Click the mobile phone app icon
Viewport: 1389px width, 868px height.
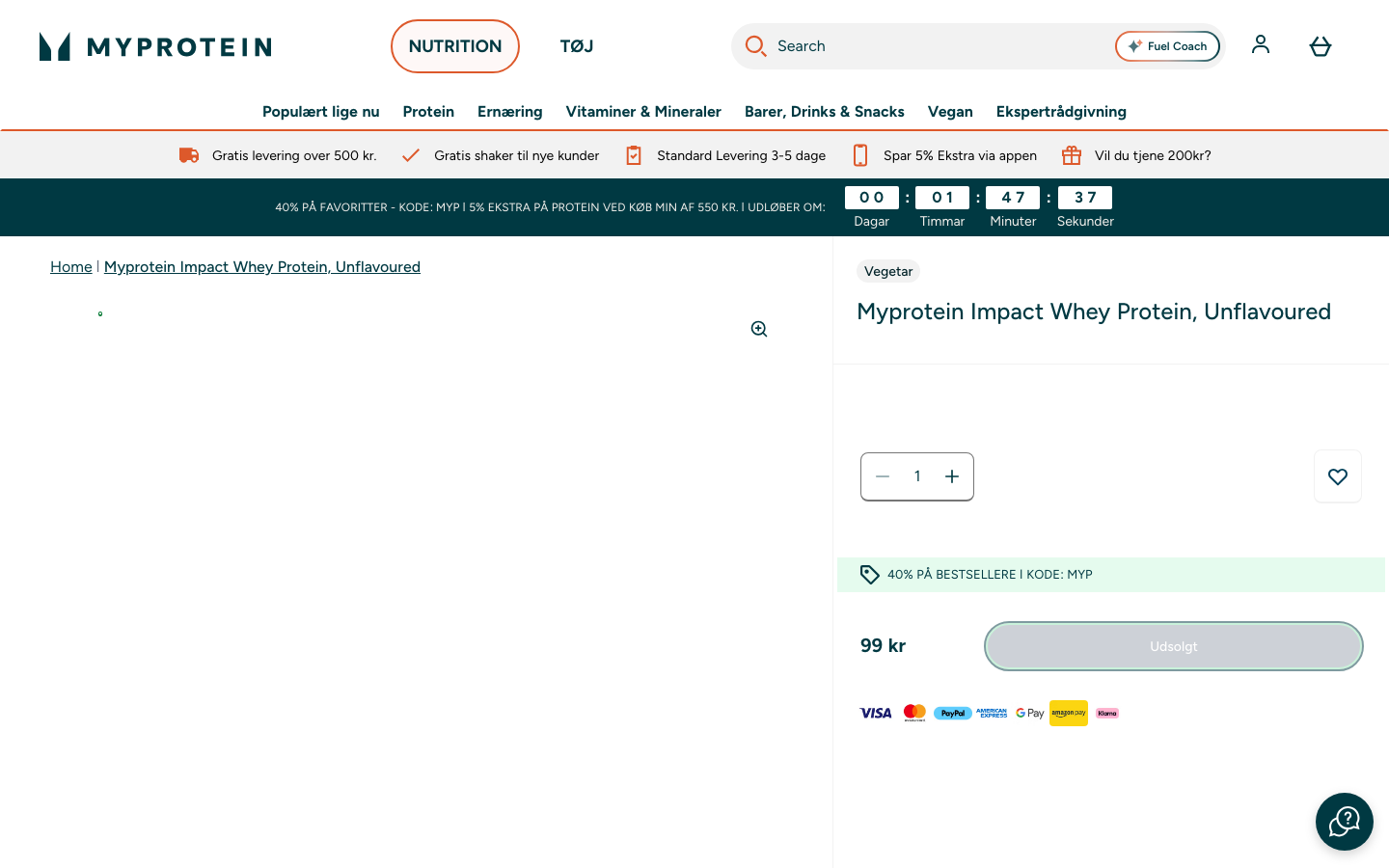[x=860, y=155]
